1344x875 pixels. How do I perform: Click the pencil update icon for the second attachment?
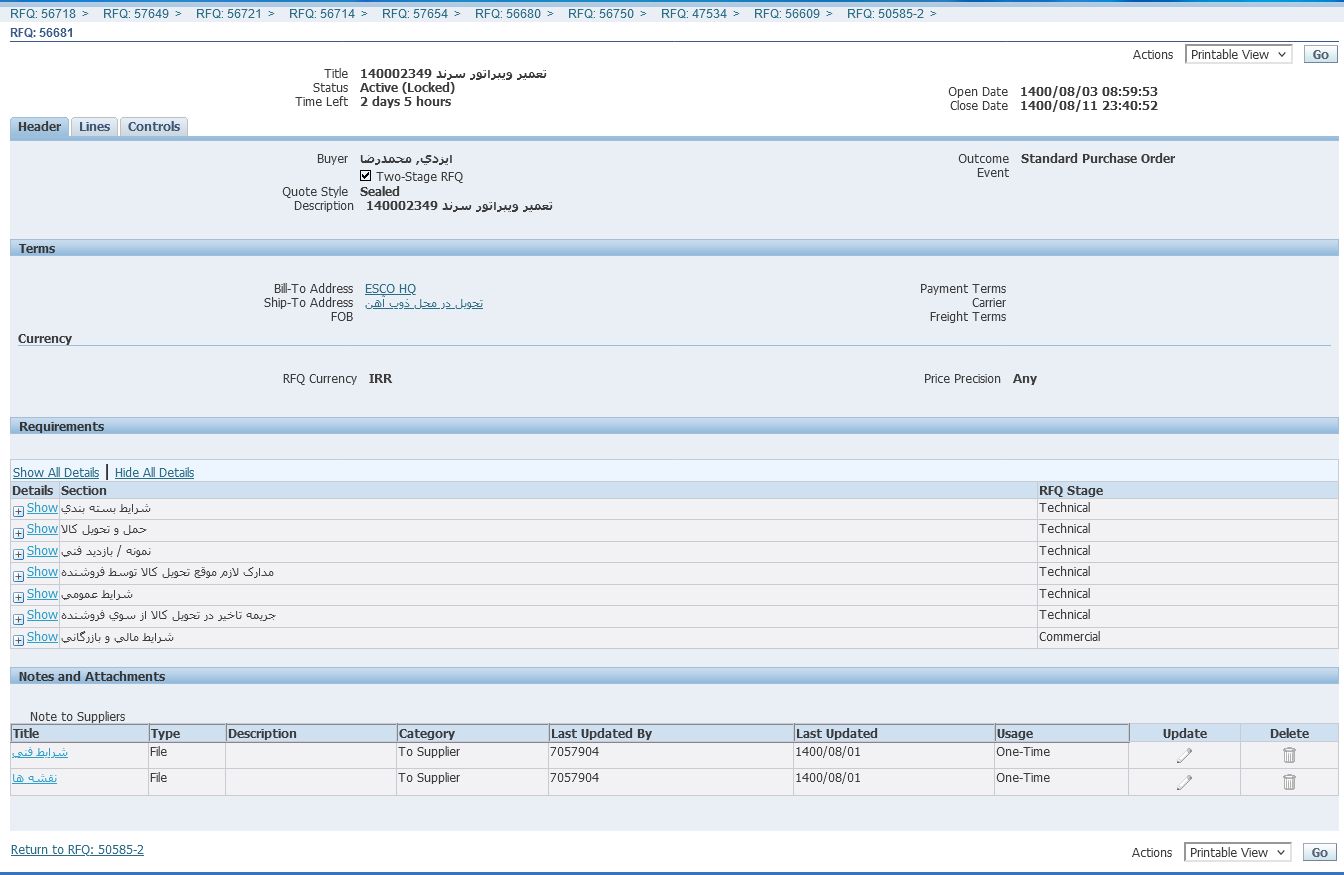click(x=1184, y=782)
